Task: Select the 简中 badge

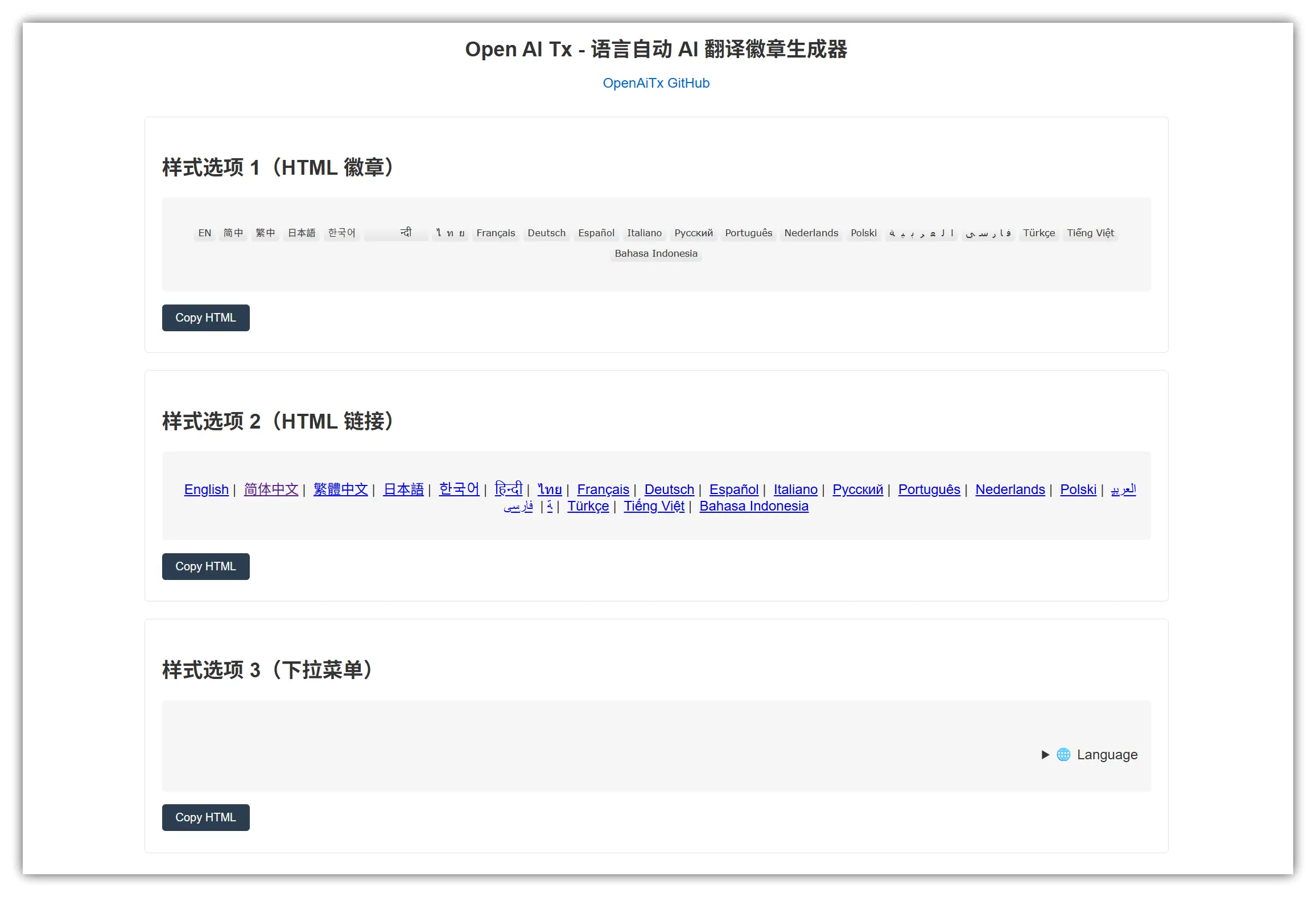Action: tap(233, 233)
